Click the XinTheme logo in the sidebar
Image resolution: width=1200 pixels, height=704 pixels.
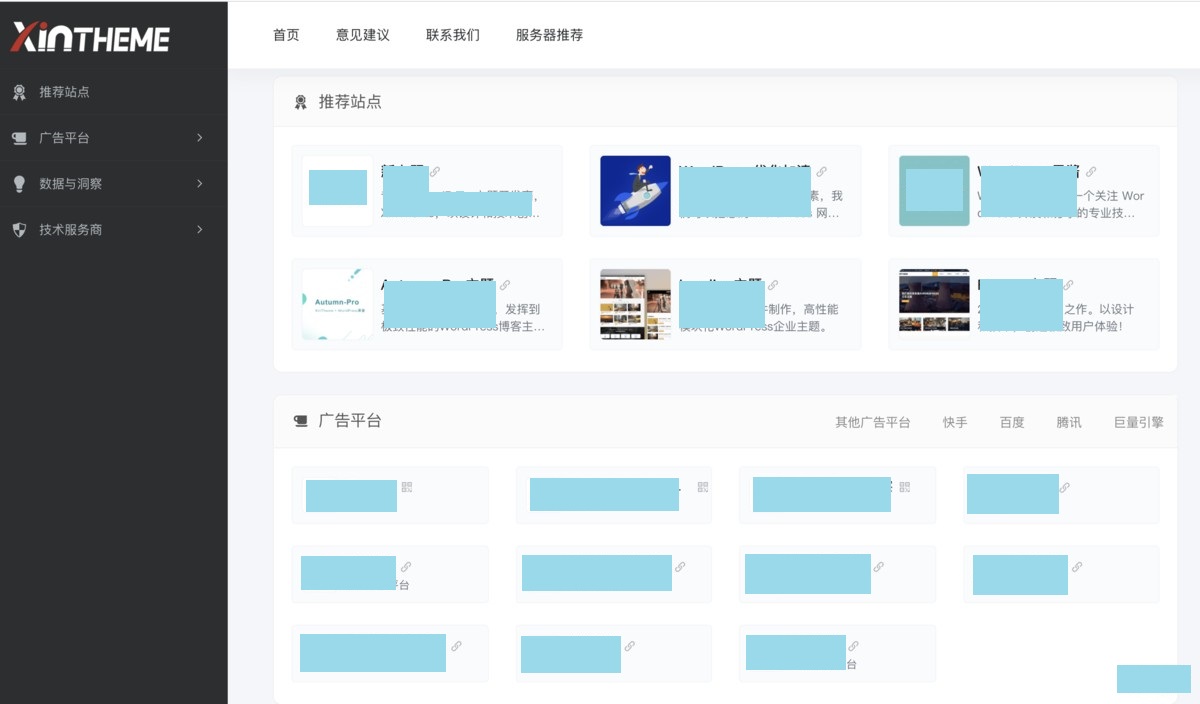click(90, 37)
